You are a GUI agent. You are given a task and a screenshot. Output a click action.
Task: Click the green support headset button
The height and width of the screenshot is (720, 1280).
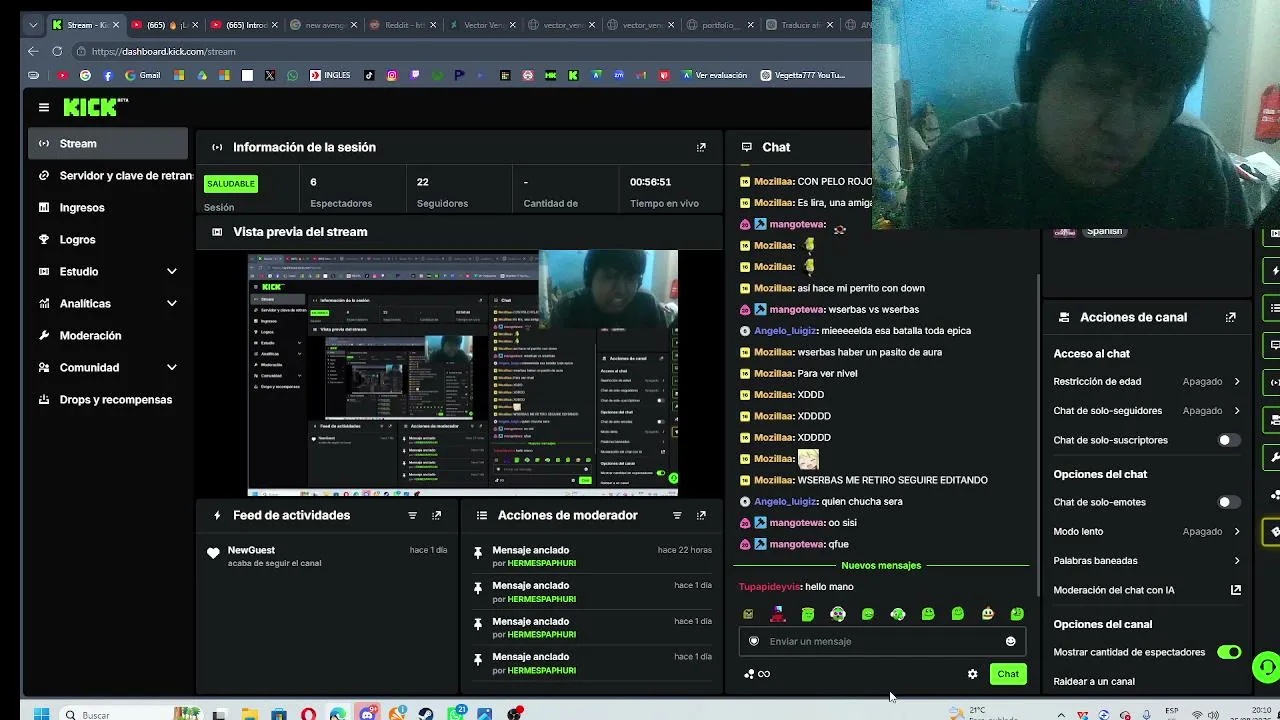[1266, 666]
